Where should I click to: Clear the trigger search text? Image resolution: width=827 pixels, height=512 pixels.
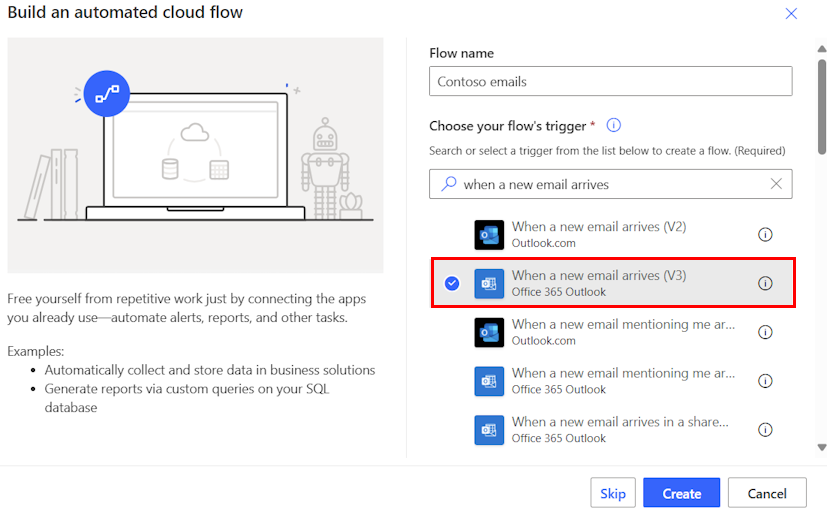pos(776,183)
